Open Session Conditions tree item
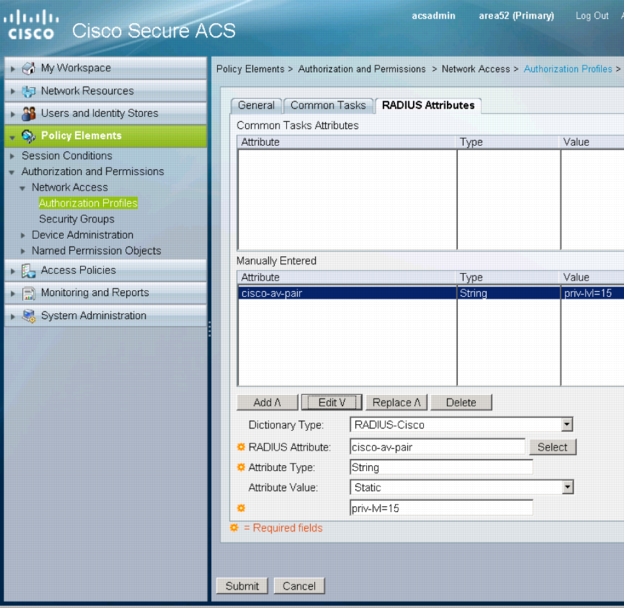Viewport: 626px width, 609px height. pyautogui.click(x=67, y=156)
